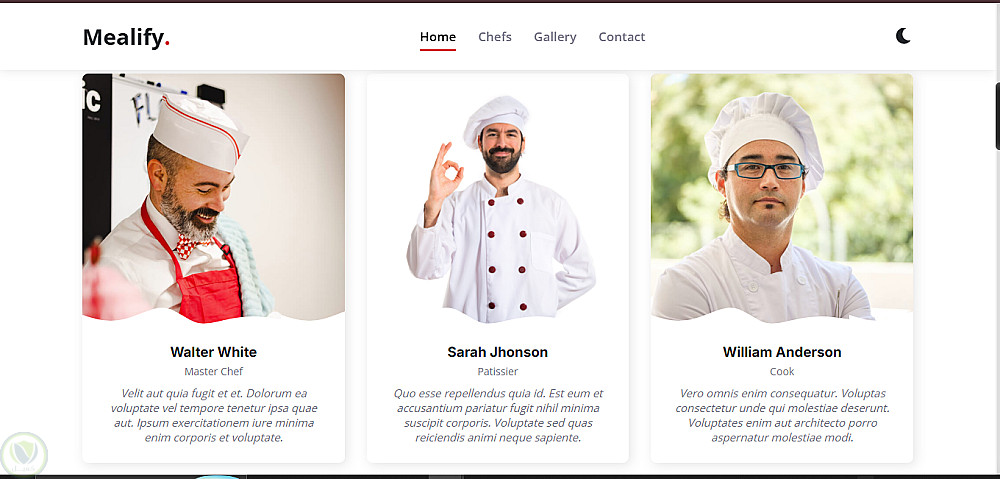Image resolution: width=1000 pixels, height=479 pixels.
Task: Select the Sarah Jhonson name heading
Action: [497, 352]
